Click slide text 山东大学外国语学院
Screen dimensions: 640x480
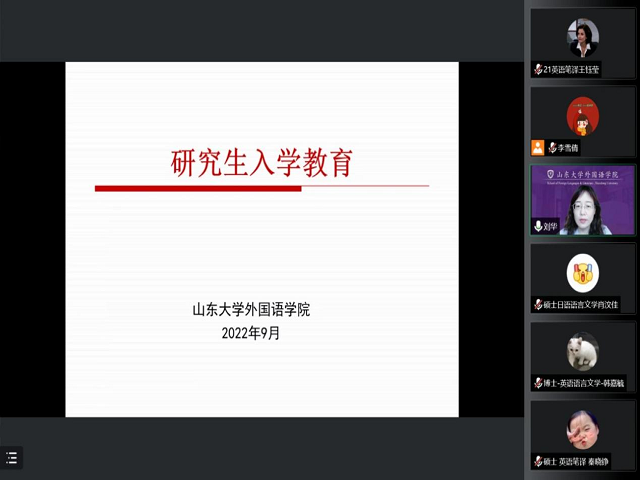(251, 310)
